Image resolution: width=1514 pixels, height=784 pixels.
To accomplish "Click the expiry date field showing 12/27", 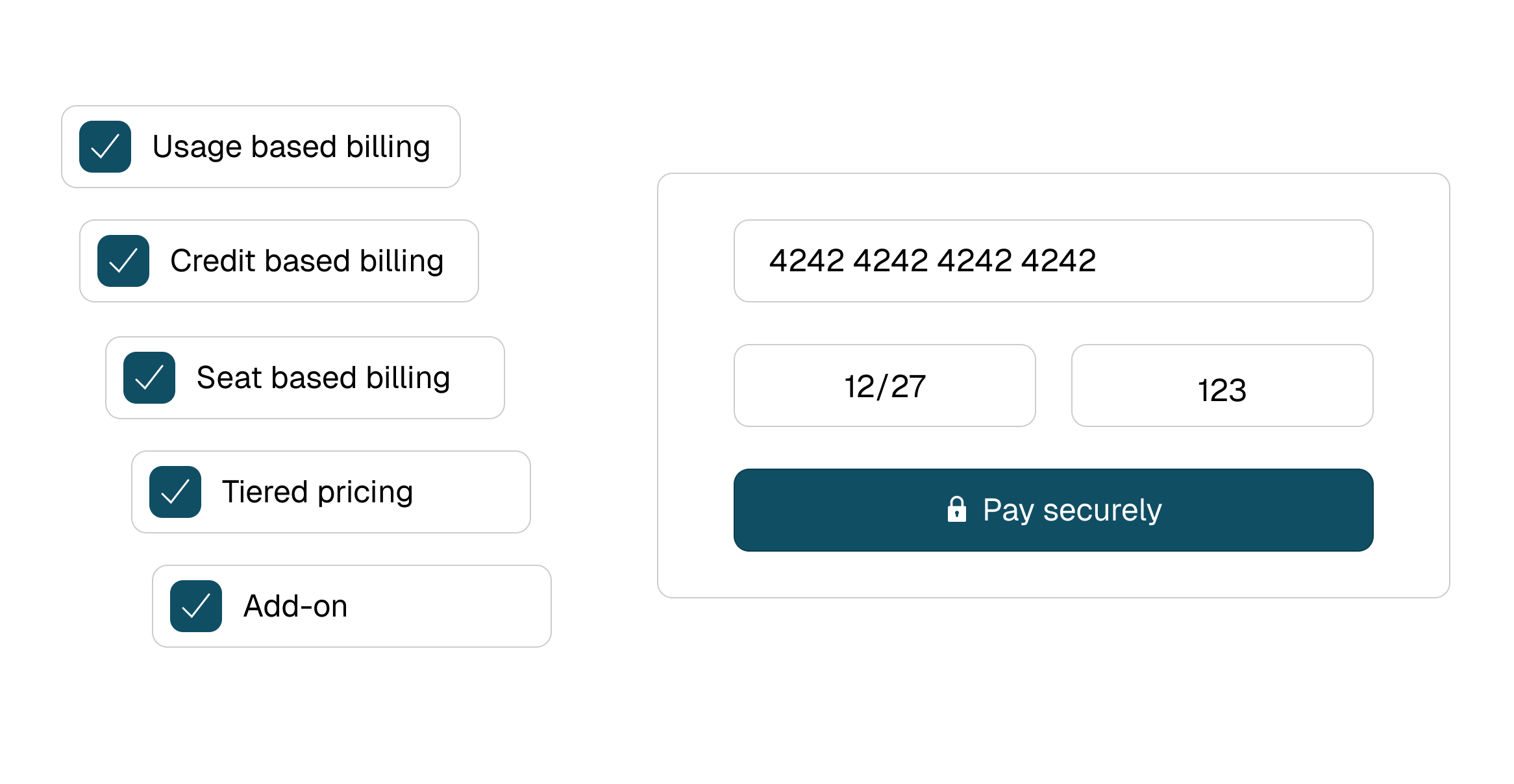I will click(x=884, y=386).
